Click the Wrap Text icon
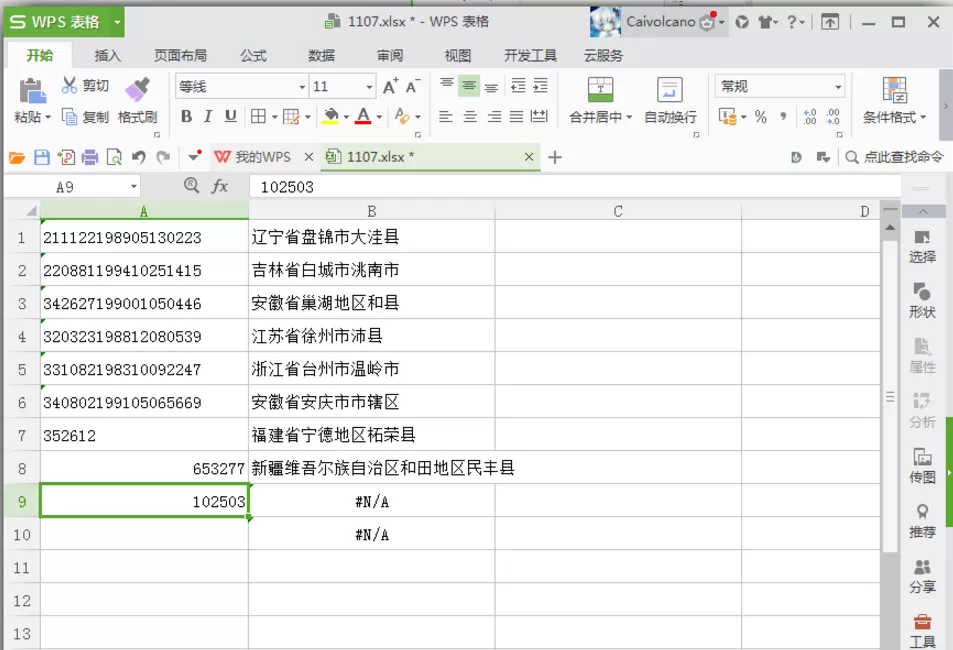 670,89
